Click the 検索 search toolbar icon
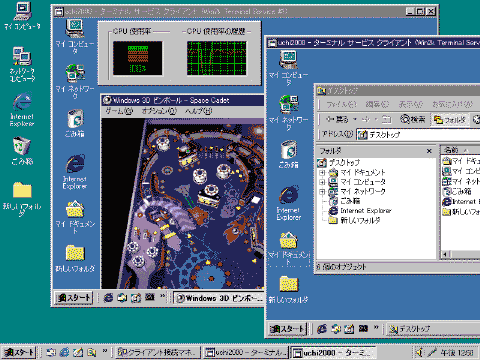Viewport: 480px width, 360px height. tap(412, 119)
